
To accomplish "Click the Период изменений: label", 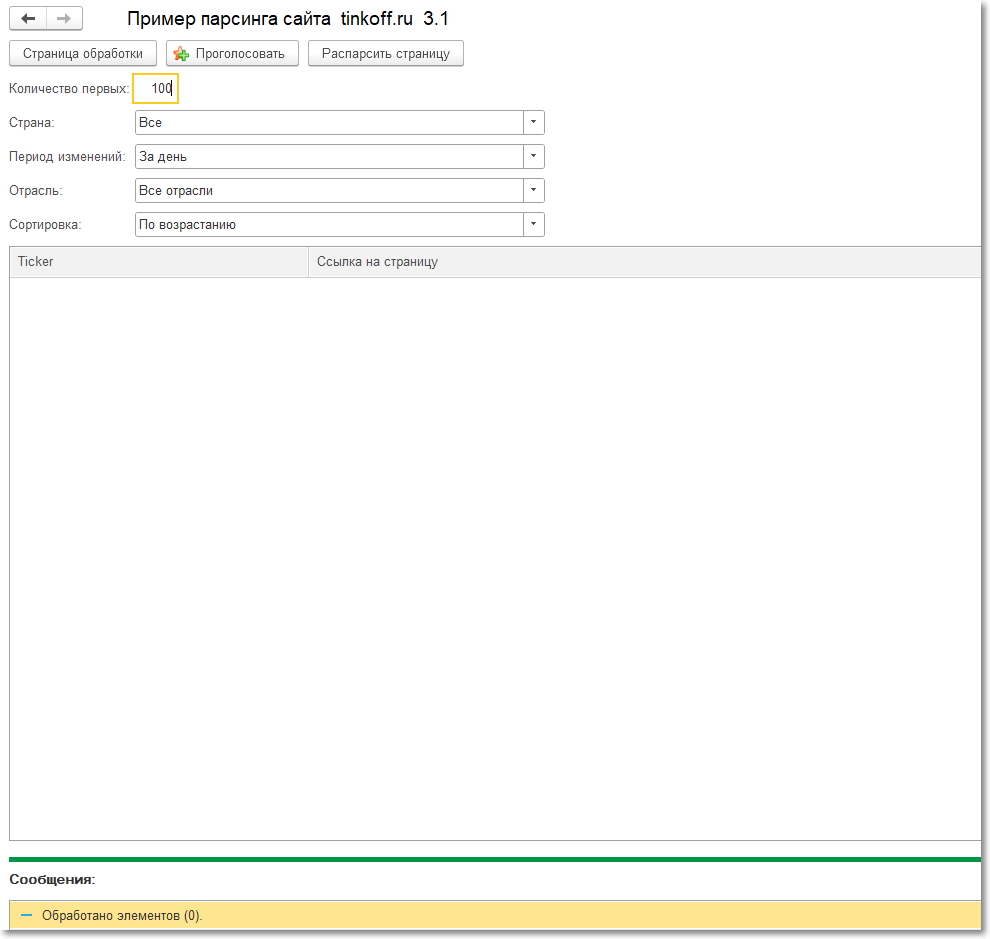I will [67, 157].
